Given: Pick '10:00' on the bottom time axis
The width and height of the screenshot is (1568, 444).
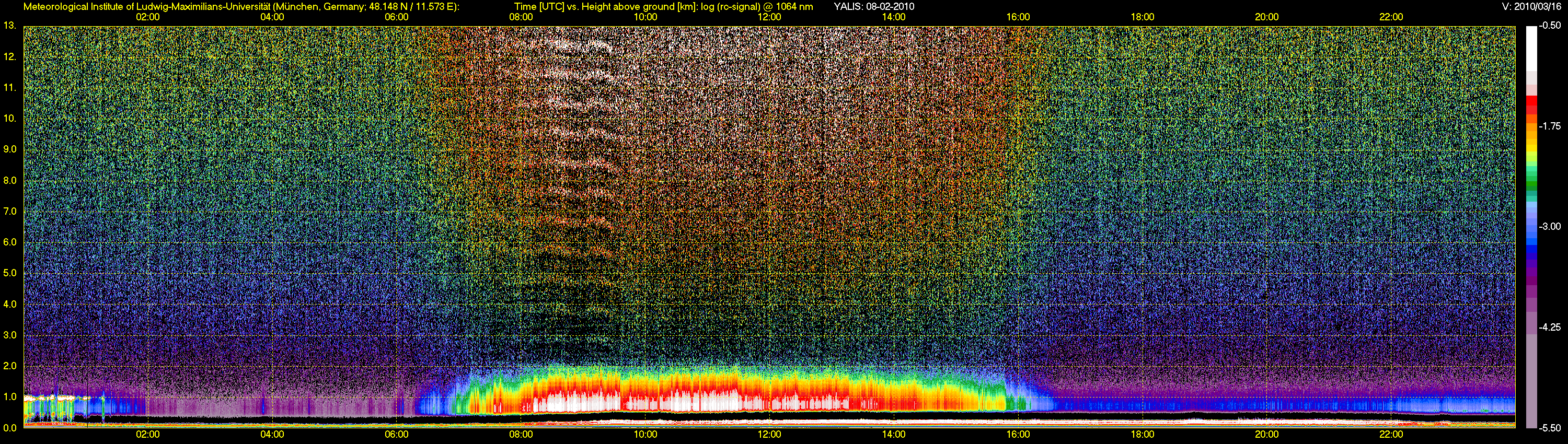Looking at the screenshot, I should point(645,434).
